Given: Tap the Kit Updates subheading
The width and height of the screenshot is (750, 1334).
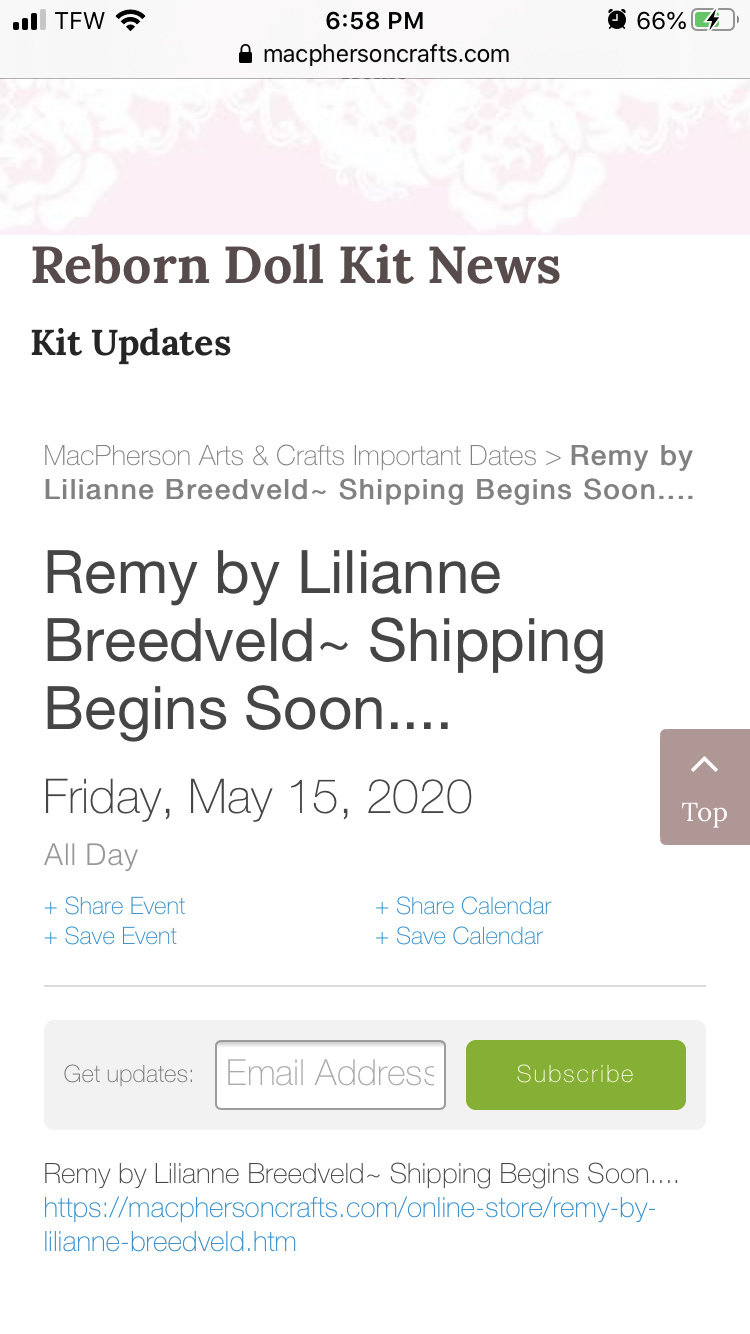Looking at the screenshot, I should pos(131,344).
